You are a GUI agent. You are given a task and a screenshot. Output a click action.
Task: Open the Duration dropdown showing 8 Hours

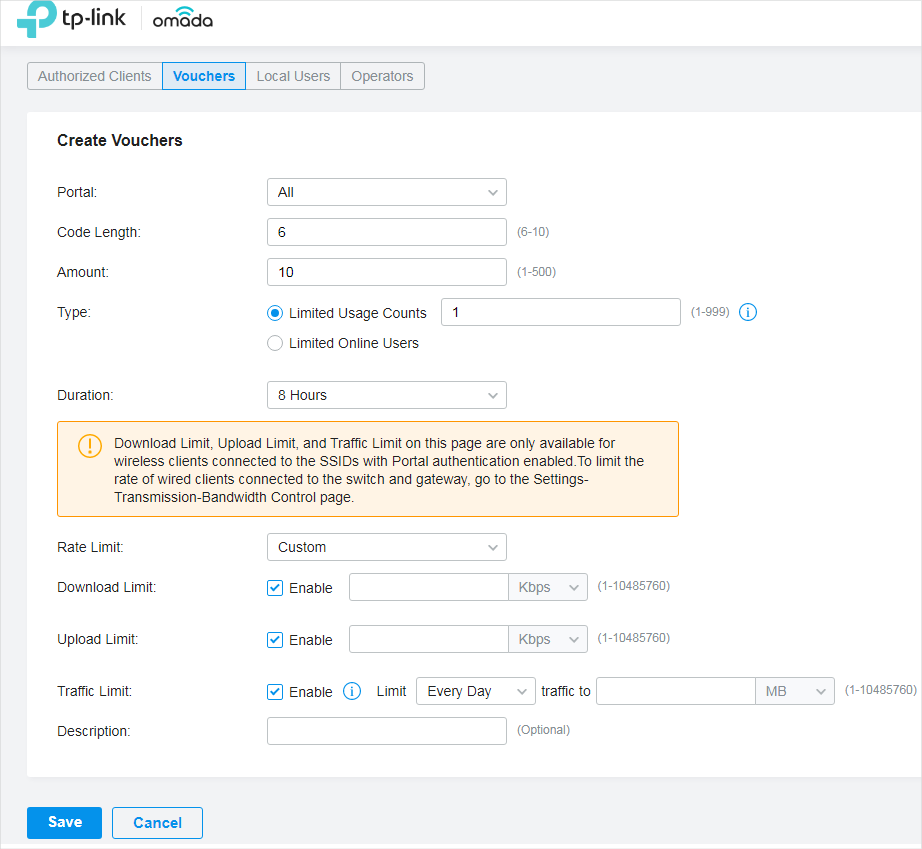(386, 395)
